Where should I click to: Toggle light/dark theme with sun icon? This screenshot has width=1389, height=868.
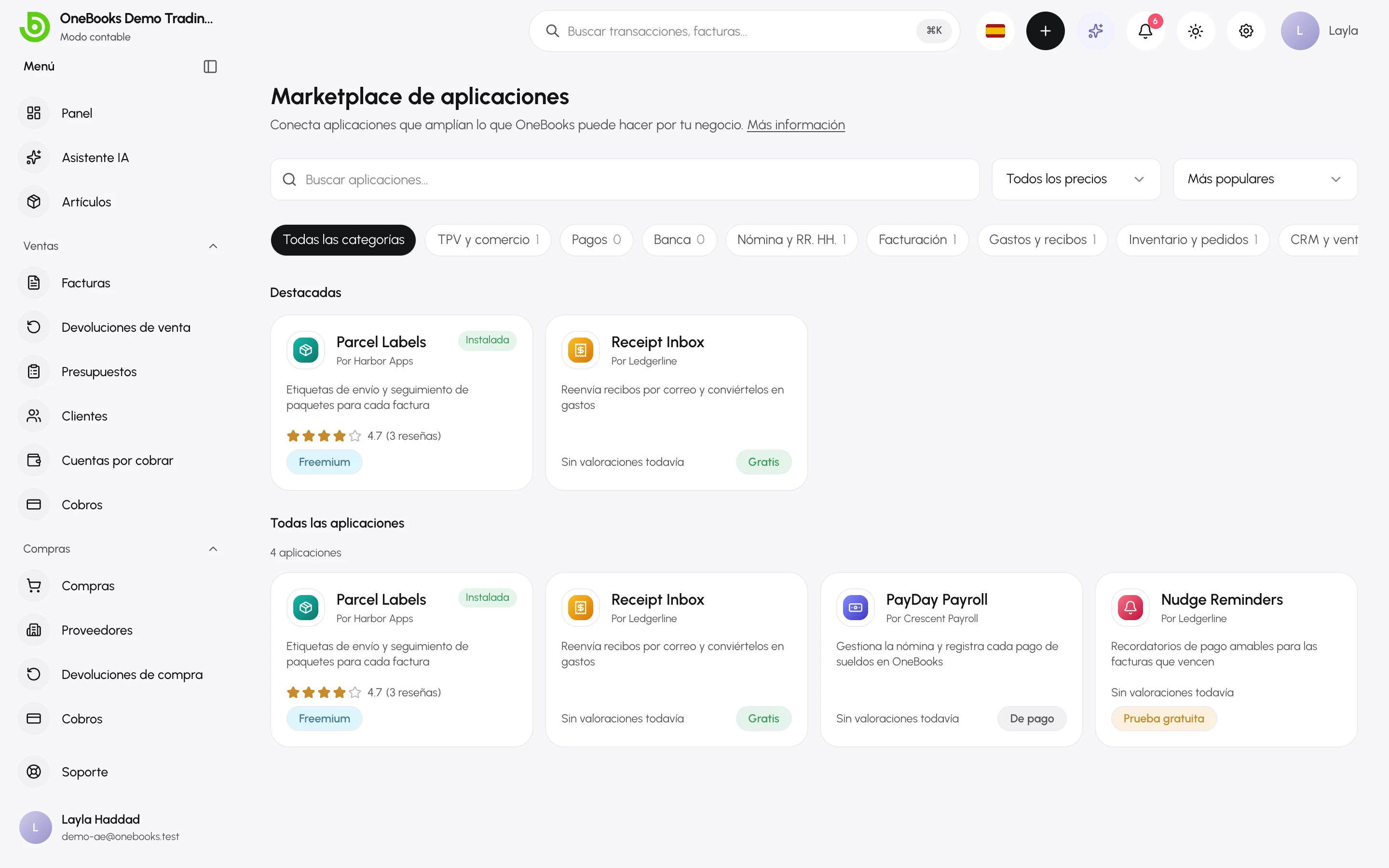coord(1196,31)
